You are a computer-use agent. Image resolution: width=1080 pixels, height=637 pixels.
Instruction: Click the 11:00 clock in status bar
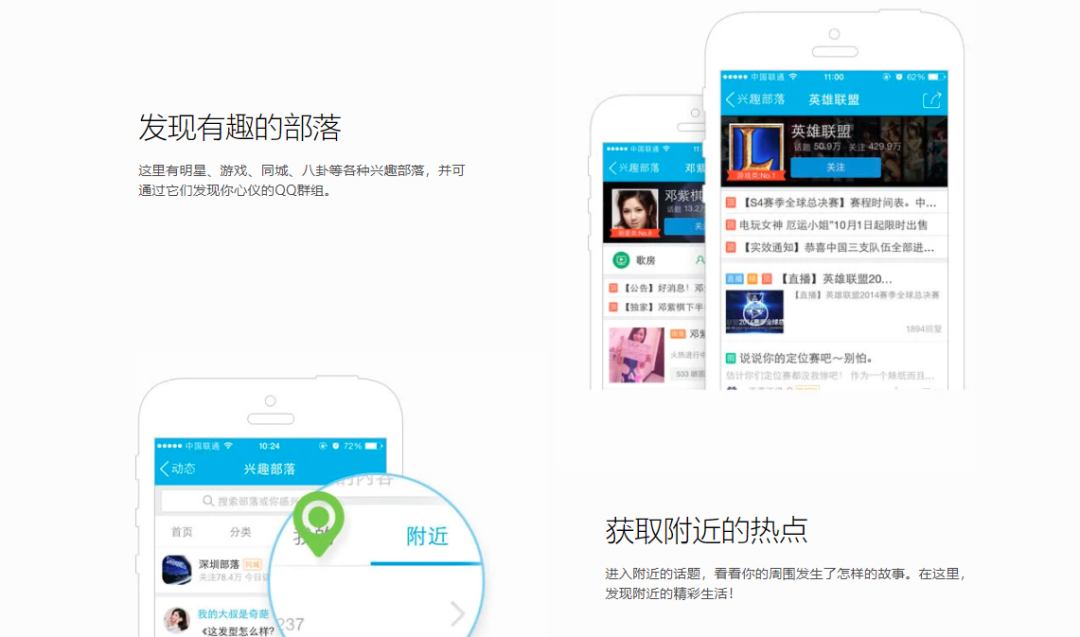coord(833,76)
